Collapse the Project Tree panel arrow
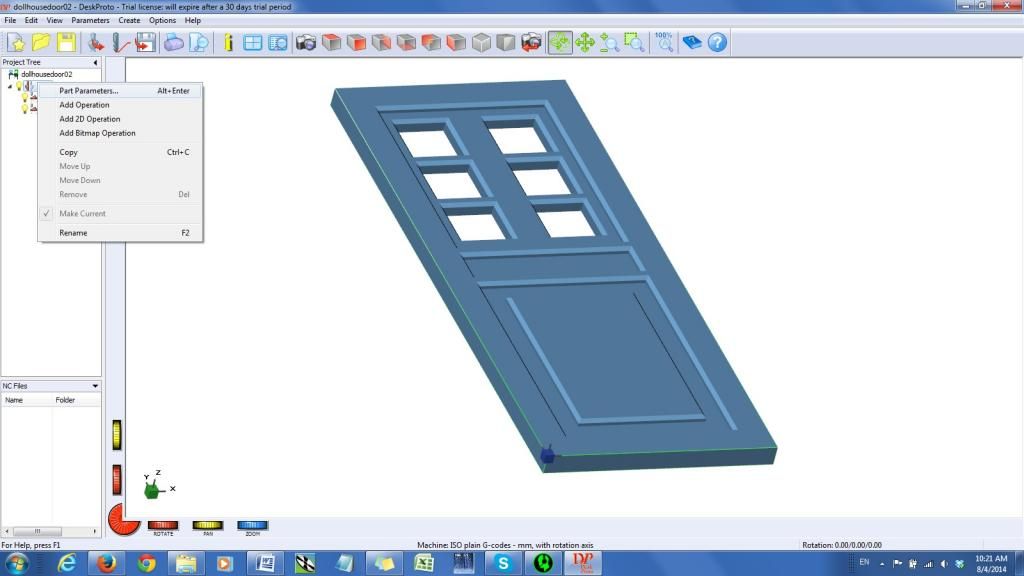Viewport: 1024px width, 576px height. pos(95,62)
